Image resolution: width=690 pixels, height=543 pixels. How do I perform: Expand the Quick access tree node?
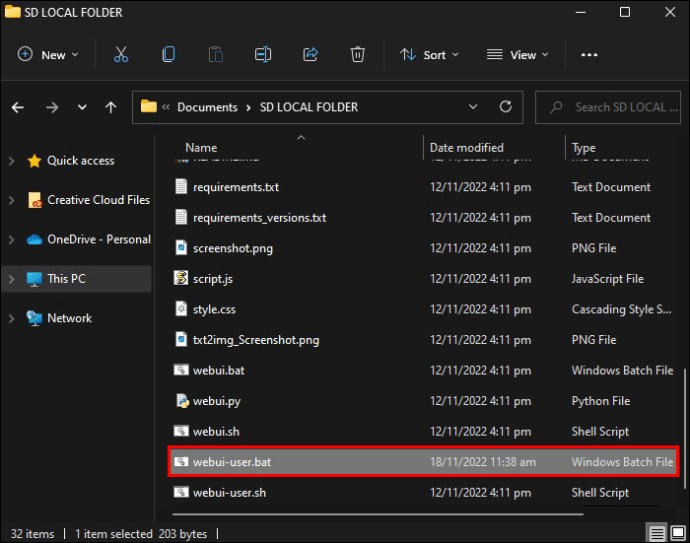click(x=12, y=161)
